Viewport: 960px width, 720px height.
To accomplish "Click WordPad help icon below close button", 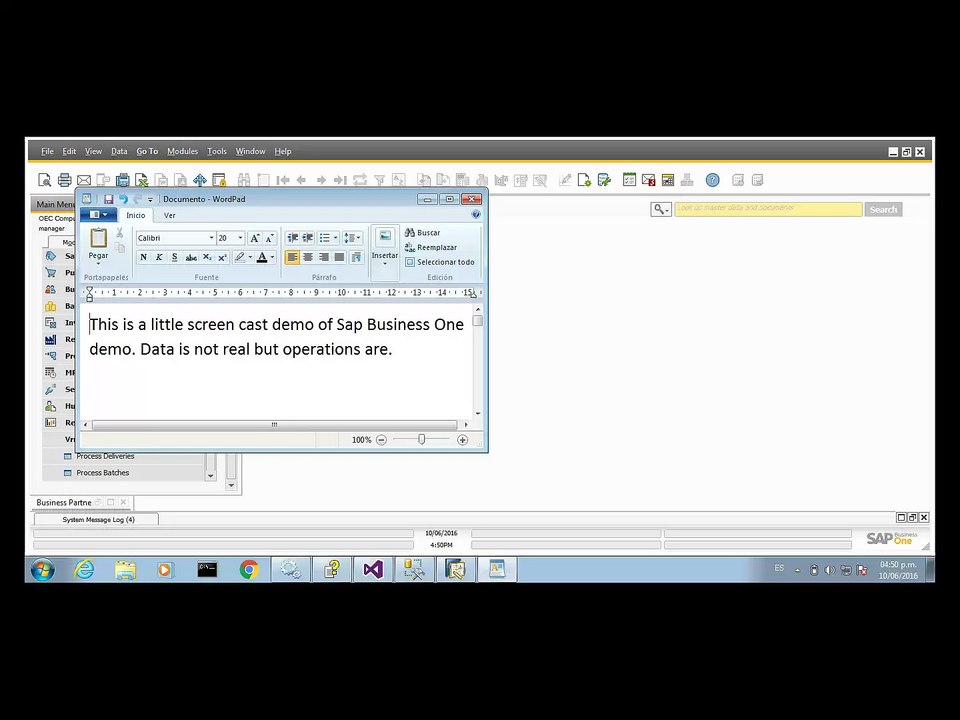I will coord(476,214).
